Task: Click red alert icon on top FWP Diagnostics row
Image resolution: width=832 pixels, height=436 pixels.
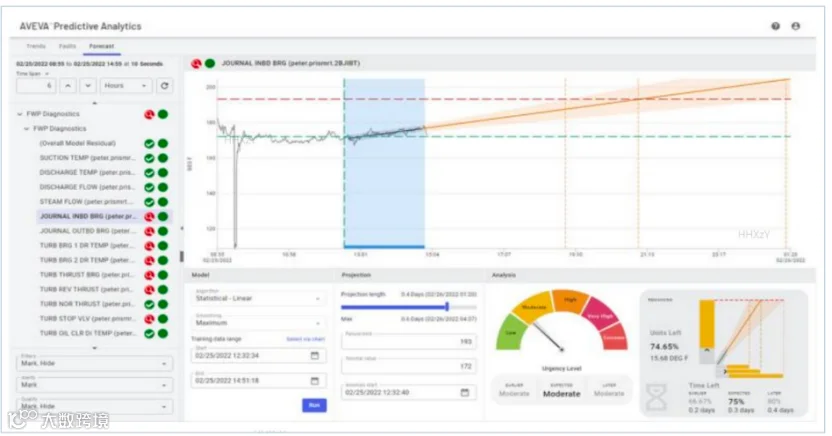Action: 150,114
